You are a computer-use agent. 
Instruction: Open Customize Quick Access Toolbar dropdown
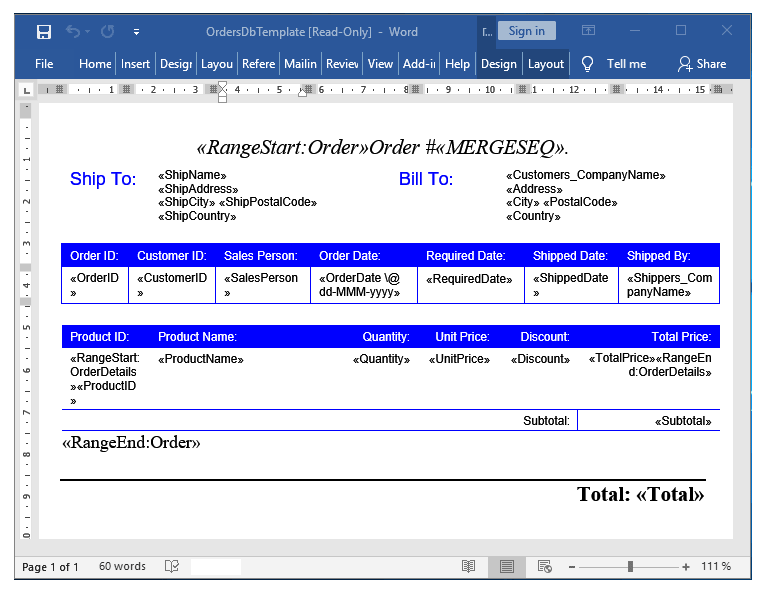(x=136, y=33)
